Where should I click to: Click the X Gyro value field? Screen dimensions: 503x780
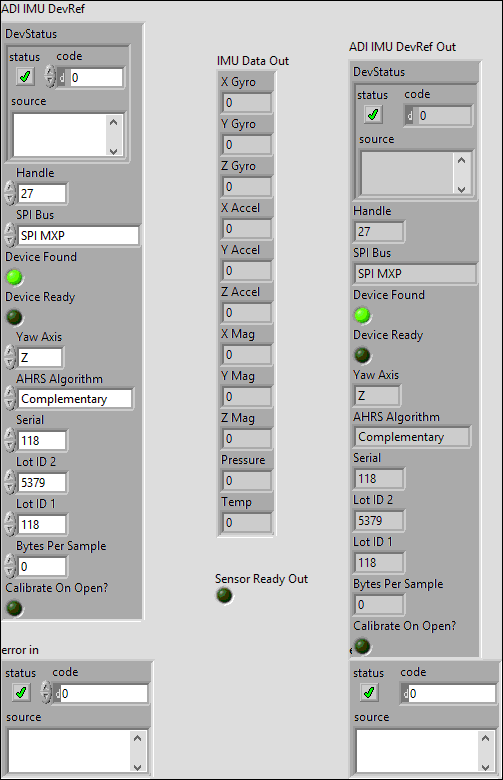tap(247, 102)
